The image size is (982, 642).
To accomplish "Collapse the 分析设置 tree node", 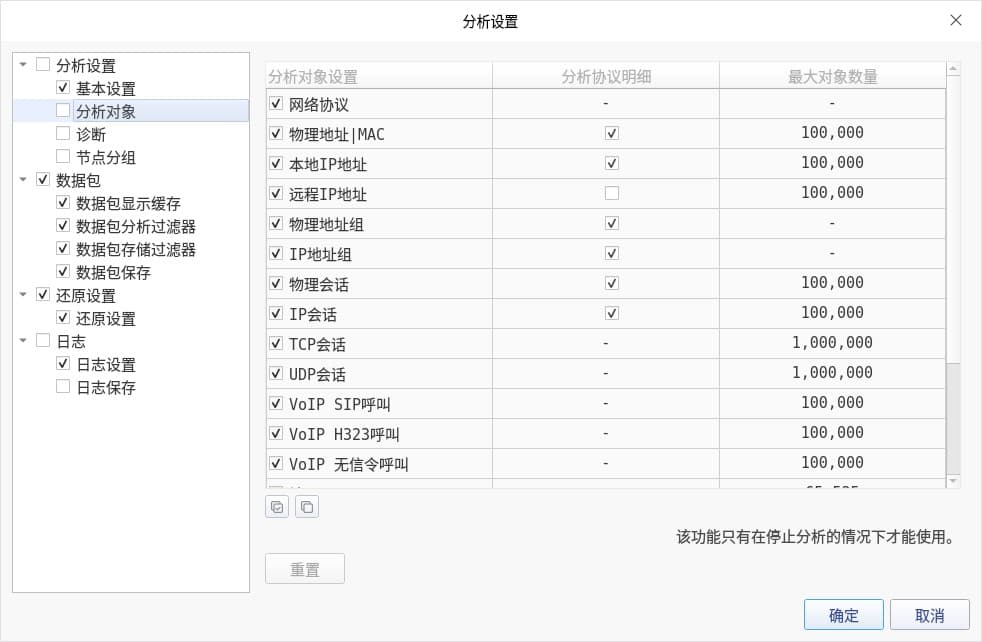I will coord(23,66).
